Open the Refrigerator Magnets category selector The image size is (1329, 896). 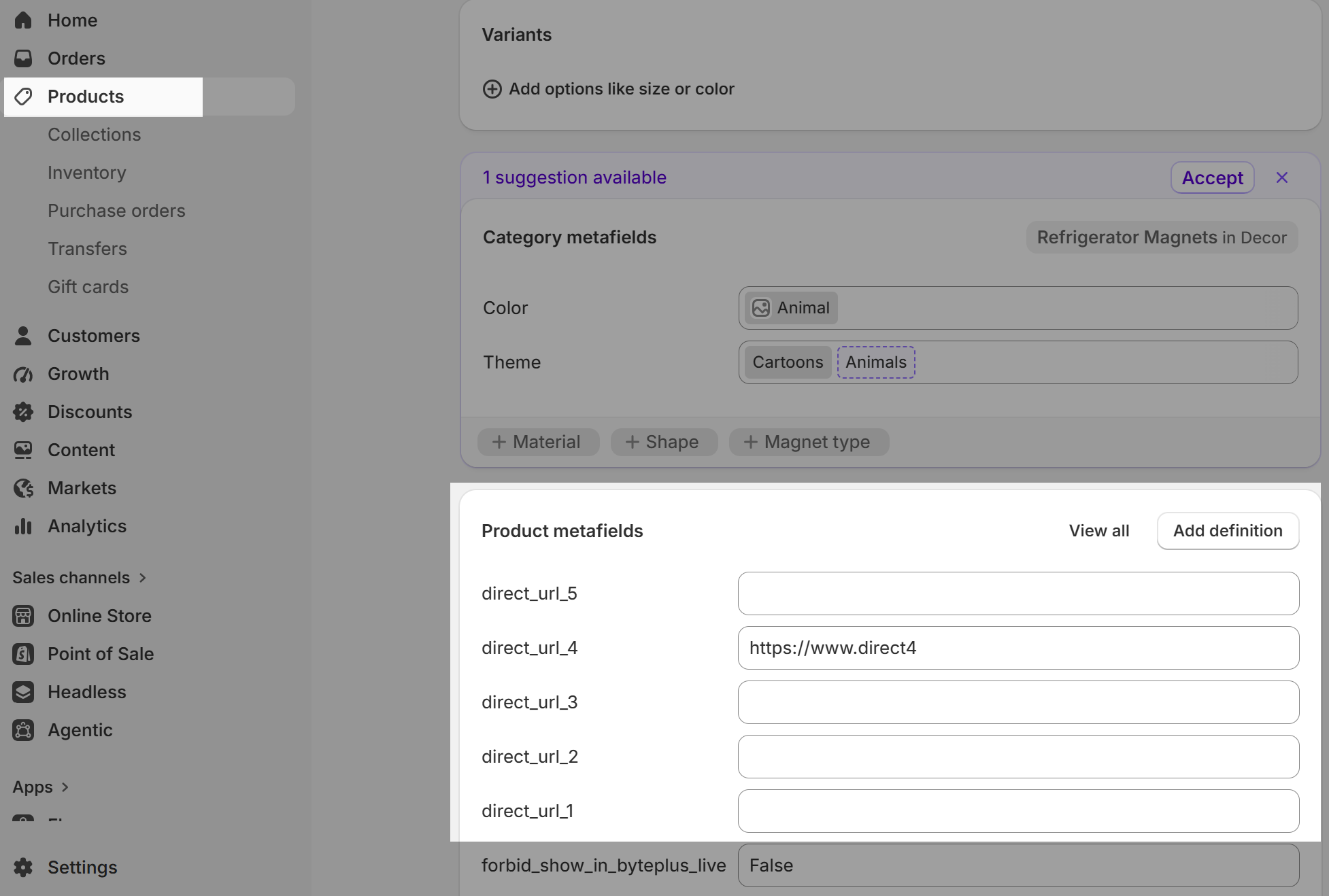(1162, 237)
